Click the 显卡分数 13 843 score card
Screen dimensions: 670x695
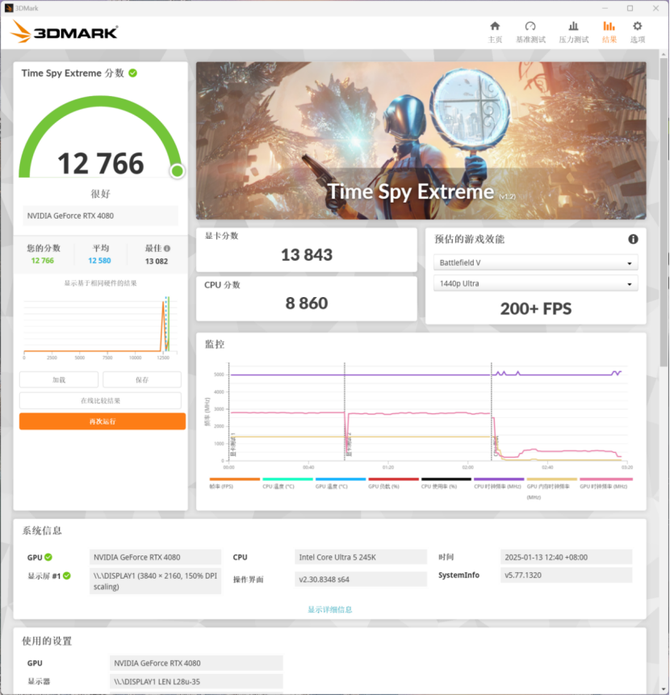(307, 250)
